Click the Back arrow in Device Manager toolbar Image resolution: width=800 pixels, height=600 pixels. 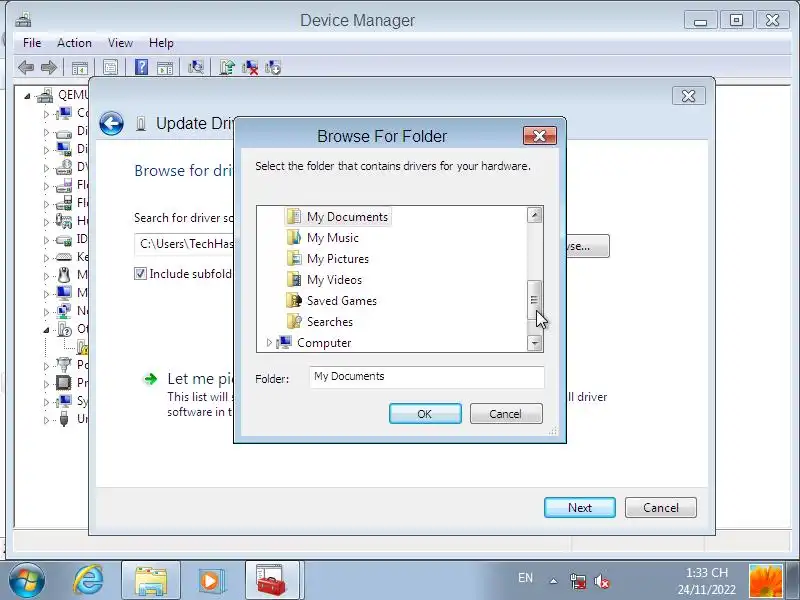point(26,67)
